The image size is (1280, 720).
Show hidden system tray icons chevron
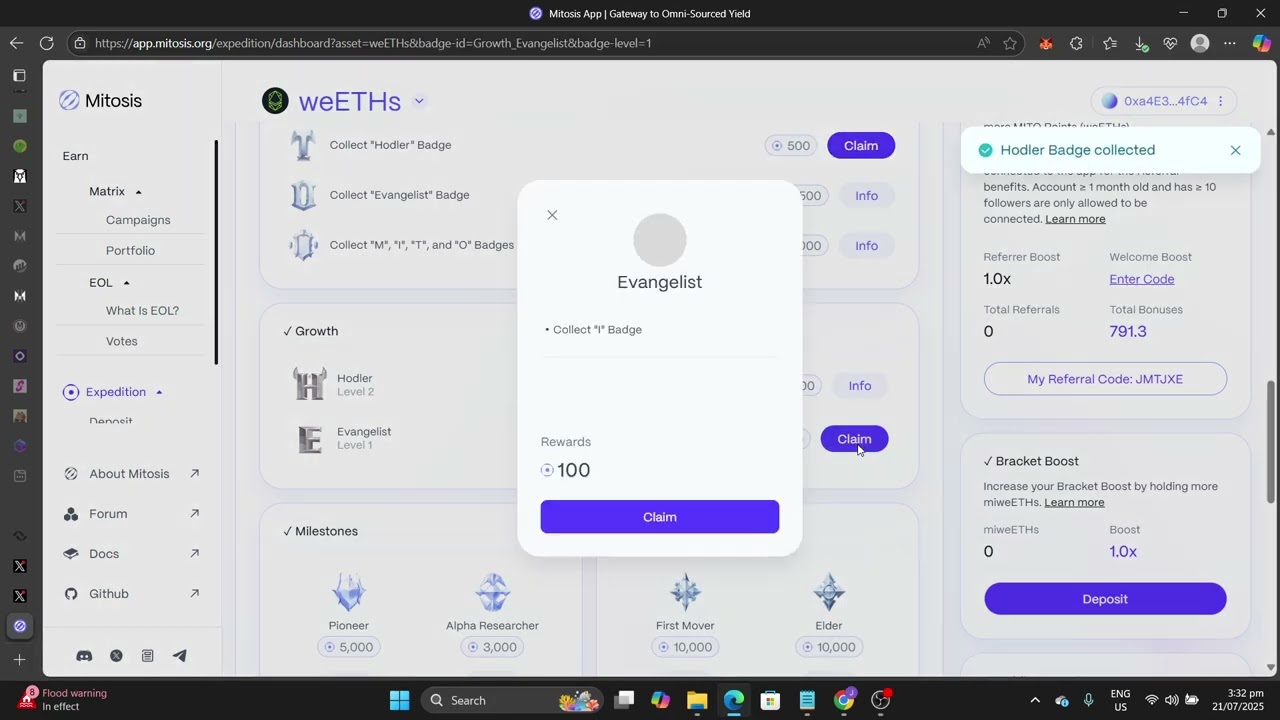point(1035,700)
